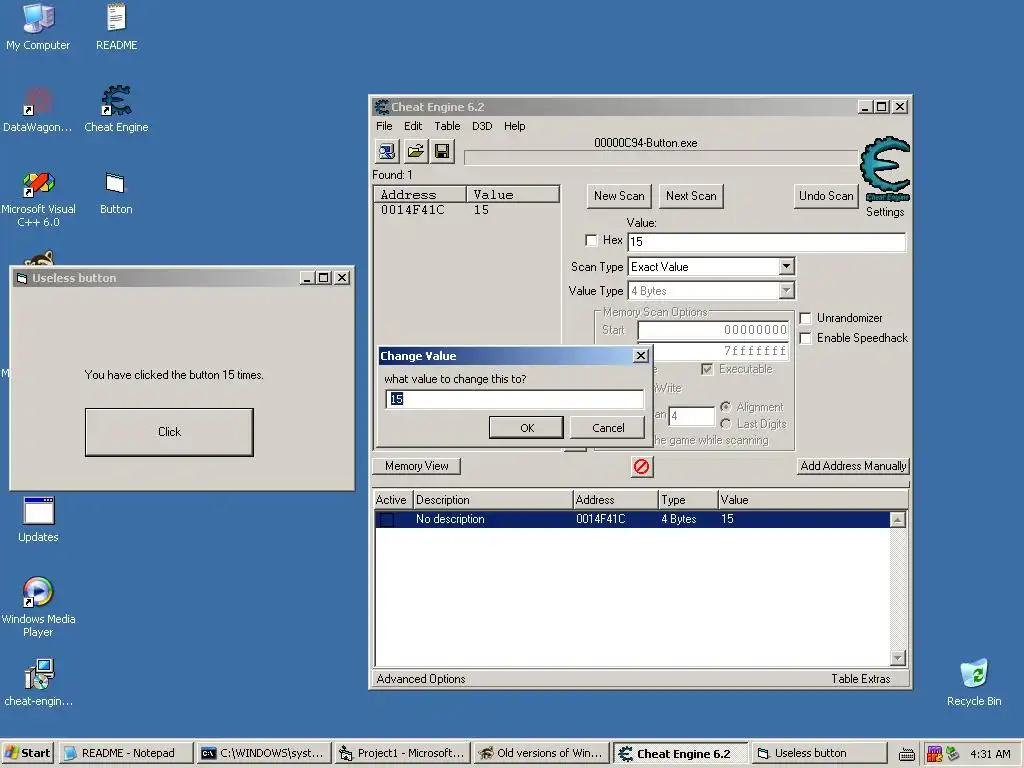
Task: Toggle the Hex checkbox
Action: point(591,240)
